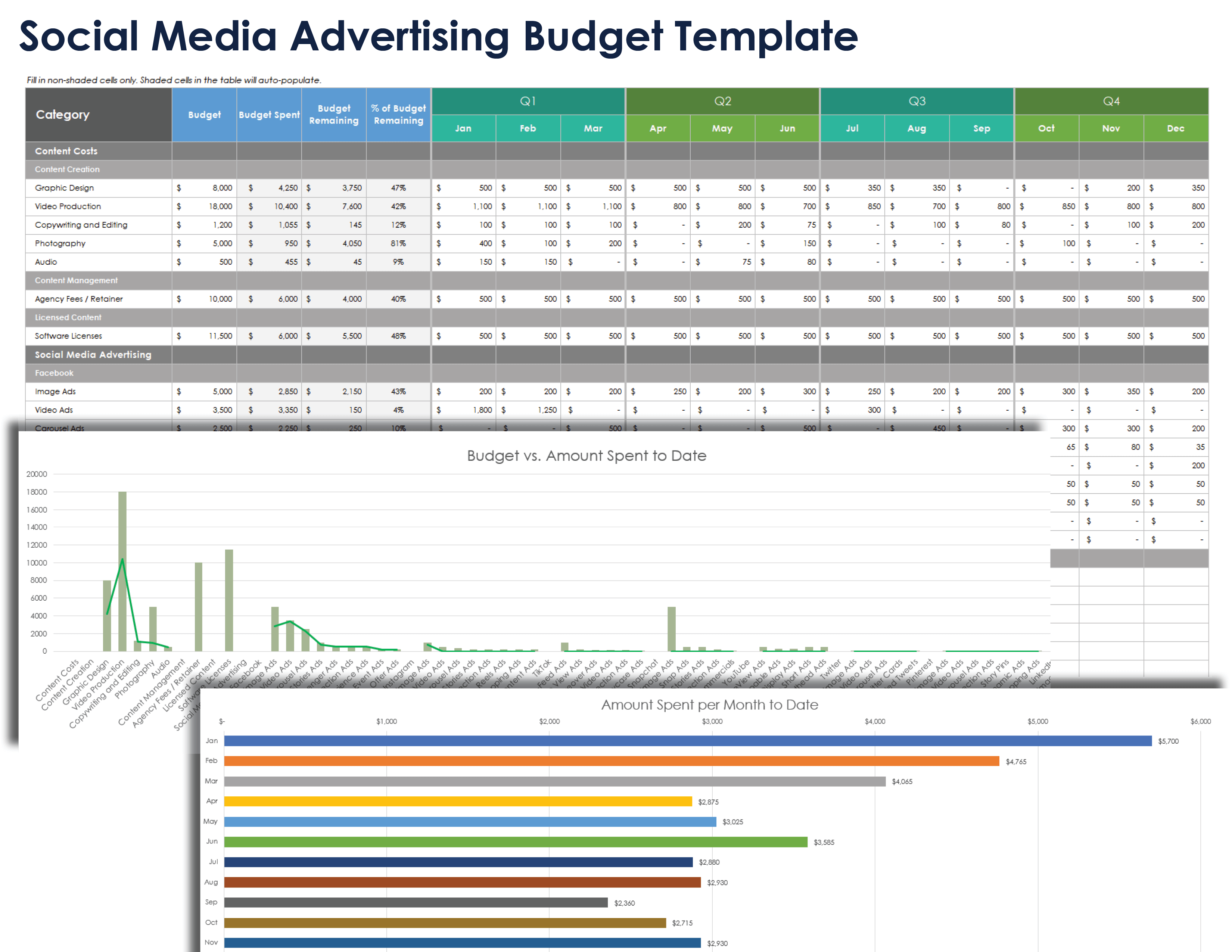Click the Aug month header
Screen dimensions: 1232x952
pos(917,128)
